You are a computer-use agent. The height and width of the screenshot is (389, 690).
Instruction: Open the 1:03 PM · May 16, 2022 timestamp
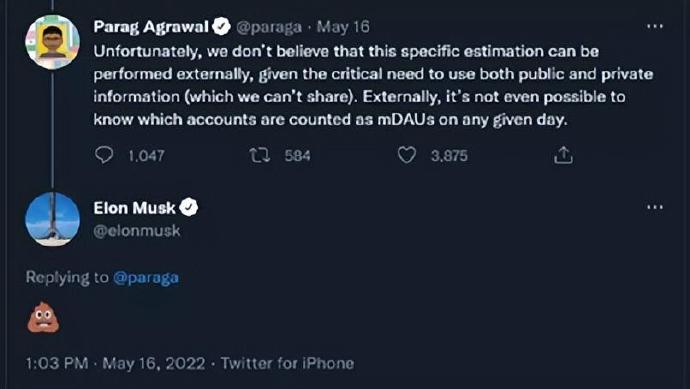click(x=115, y=363)
